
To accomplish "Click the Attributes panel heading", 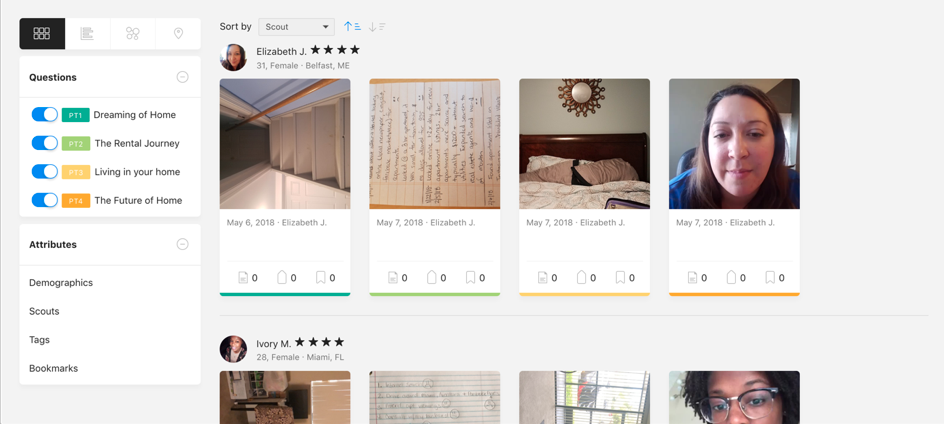I will tap(53, 245).
